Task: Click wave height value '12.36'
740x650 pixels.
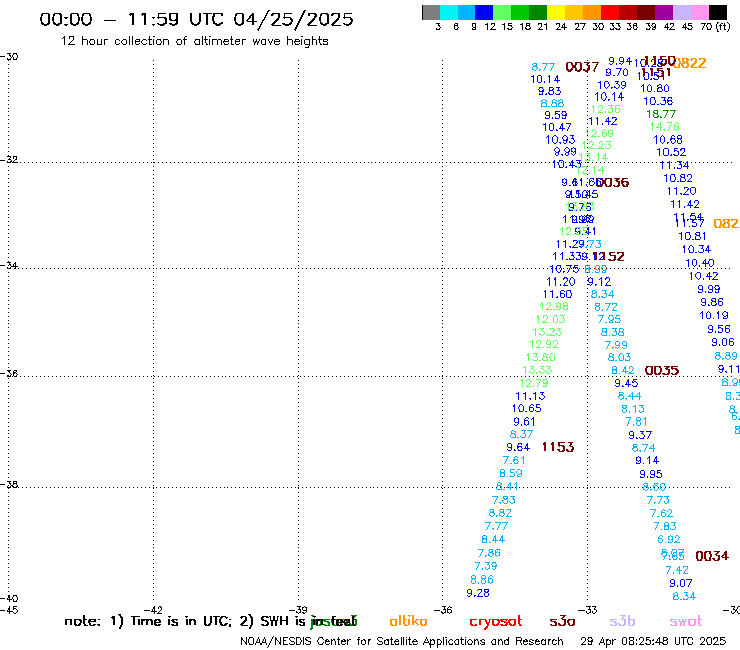Action: (x=605, y=110)
